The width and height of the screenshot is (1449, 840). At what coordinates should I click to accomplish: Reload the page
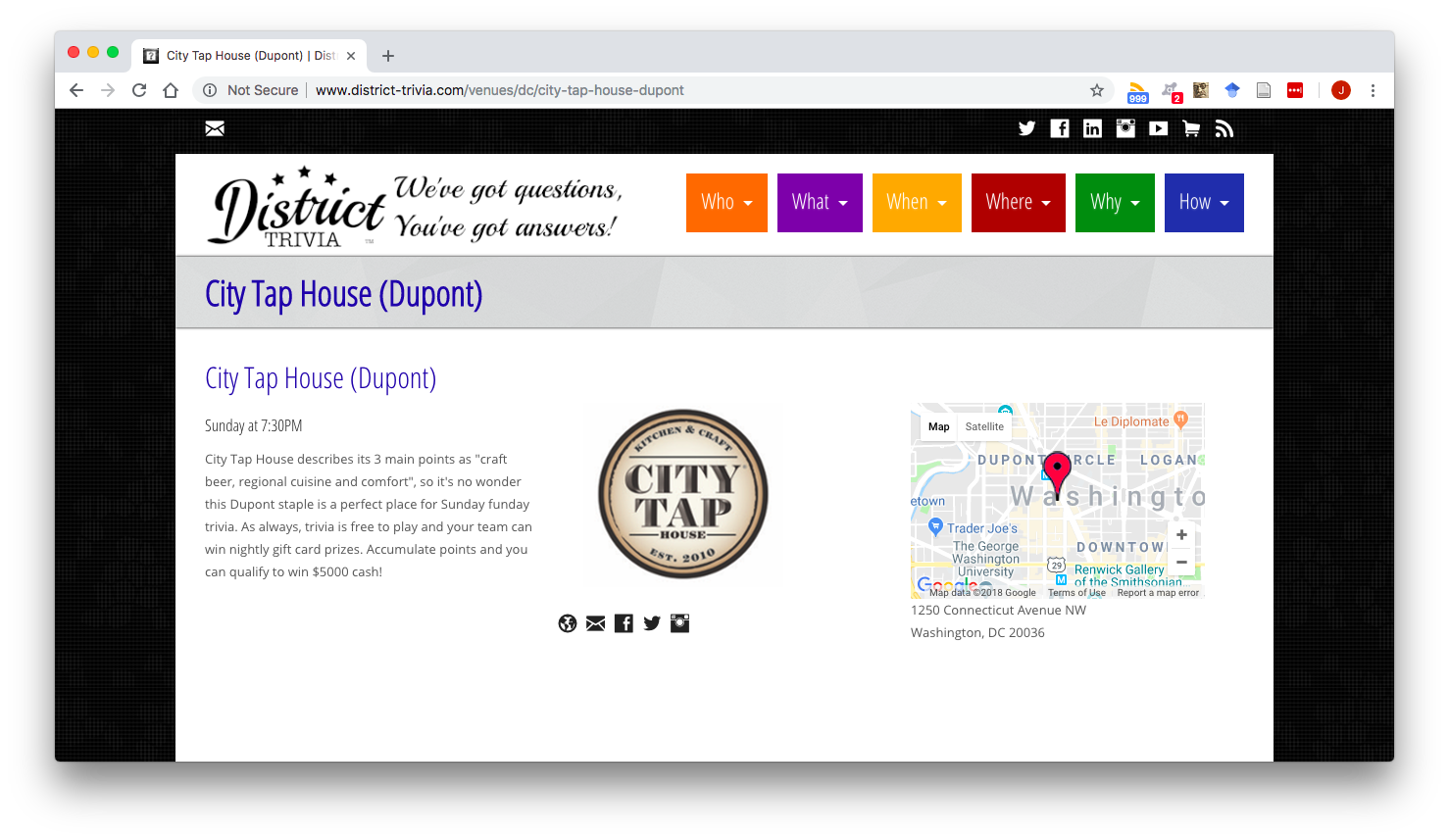(139, 90)
